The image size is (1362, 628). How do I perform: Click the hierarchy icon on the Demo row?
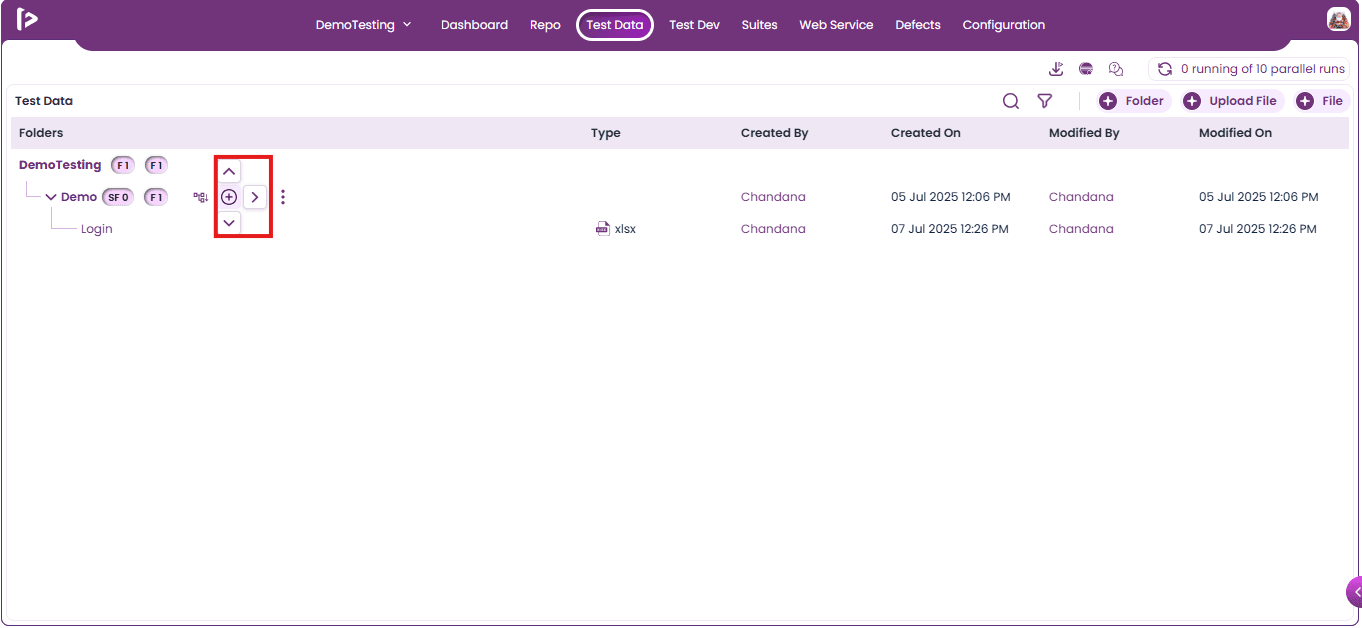(x=200, y=197)
